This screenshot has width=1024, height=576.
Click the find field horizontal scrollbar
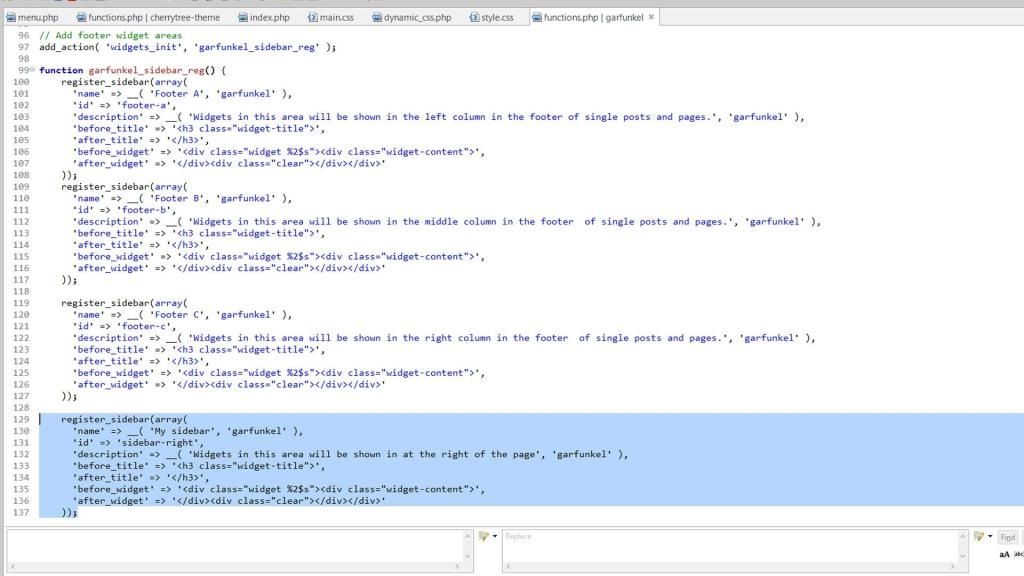(235, 567)
